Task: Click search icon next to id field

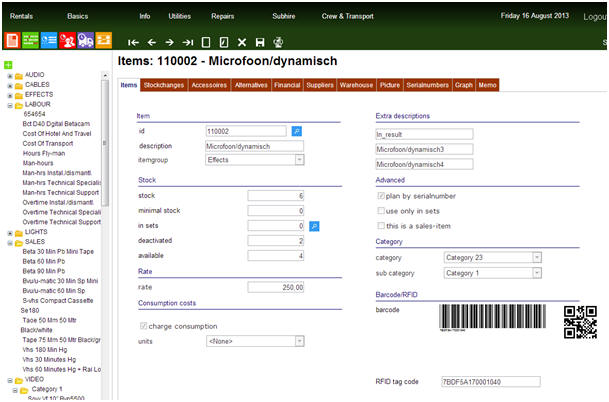Action: [x=297, y=131]
